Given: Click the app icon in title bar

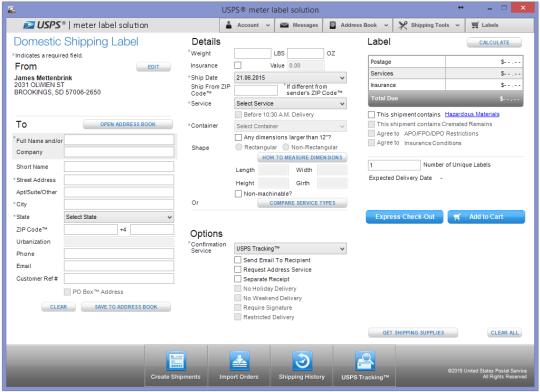Looking at the screenshot, I should click(x=12, y=10).
